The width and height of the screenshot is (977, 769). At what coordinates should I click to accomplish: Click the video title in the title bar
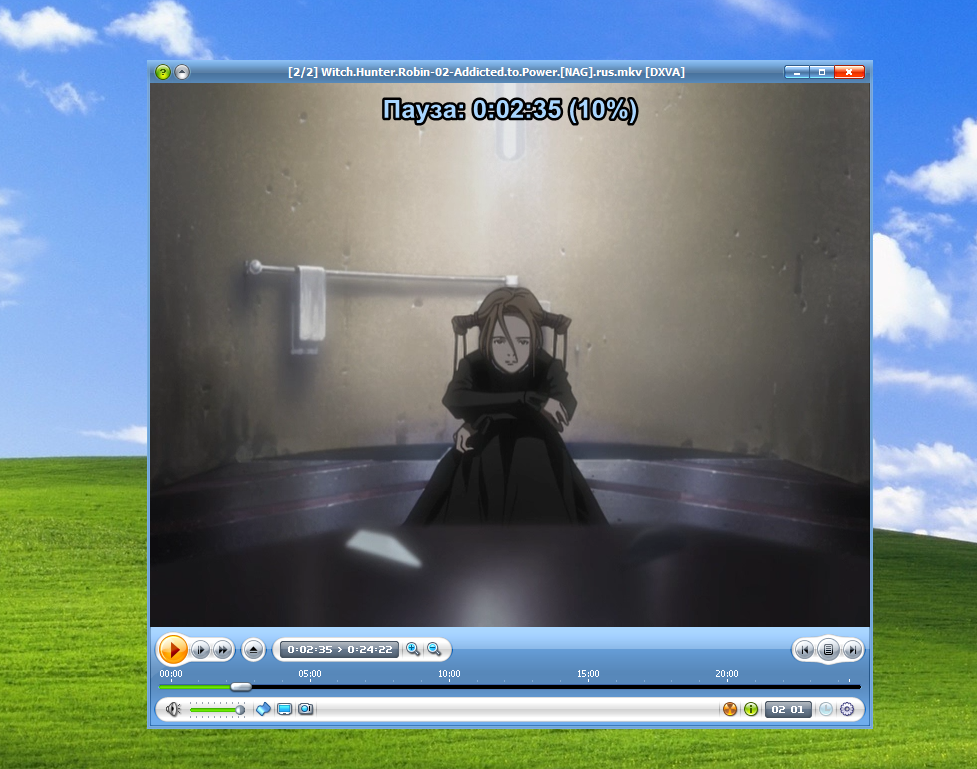pos(487,72)
